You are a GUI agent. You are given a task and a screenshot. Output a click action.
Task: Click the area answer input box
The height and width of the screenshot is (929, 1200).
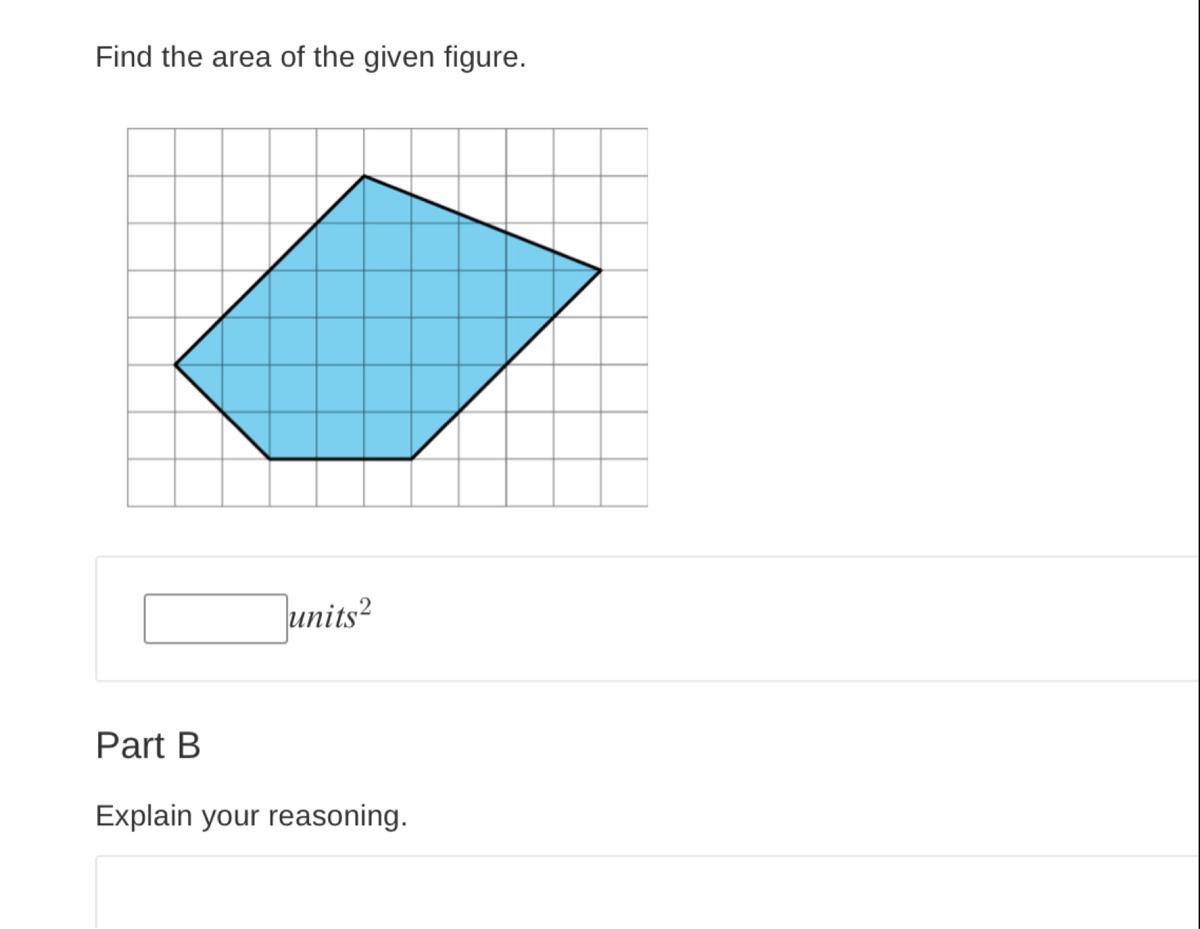[x=215, y=619]
